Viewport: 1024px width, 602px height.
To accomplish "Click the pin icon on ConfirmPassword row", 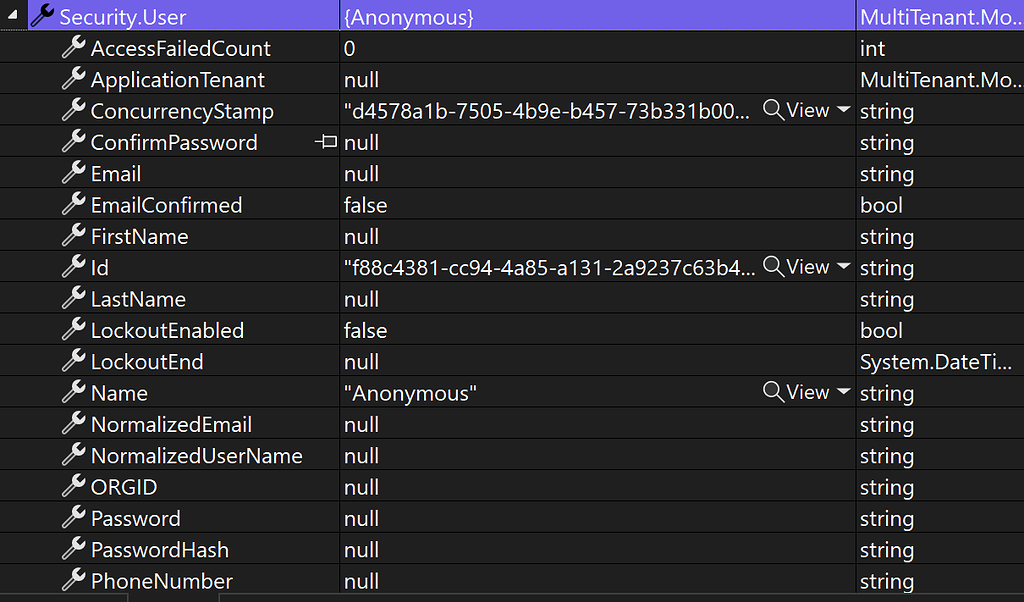I will click(x=326, y=143).
